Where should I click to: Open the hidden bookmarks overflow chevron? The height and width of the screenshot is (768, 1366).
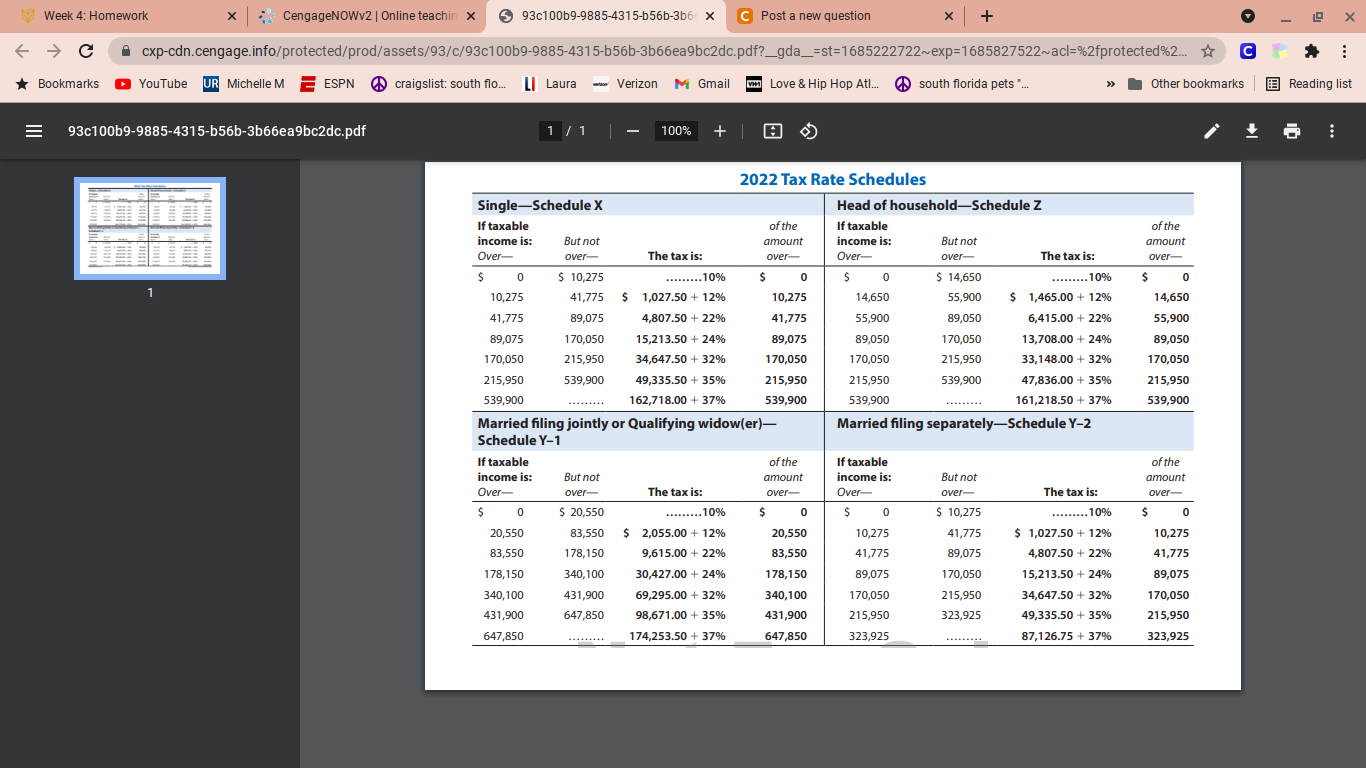click(x=1110, y=84)
